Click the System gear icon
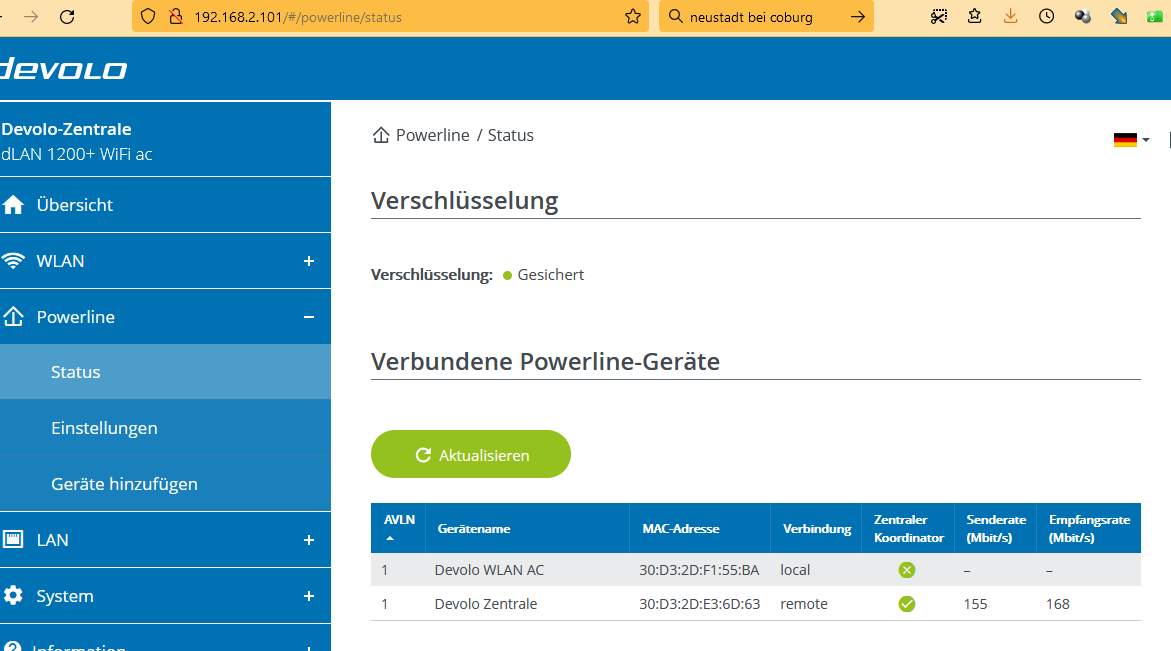 pos(13,595)
